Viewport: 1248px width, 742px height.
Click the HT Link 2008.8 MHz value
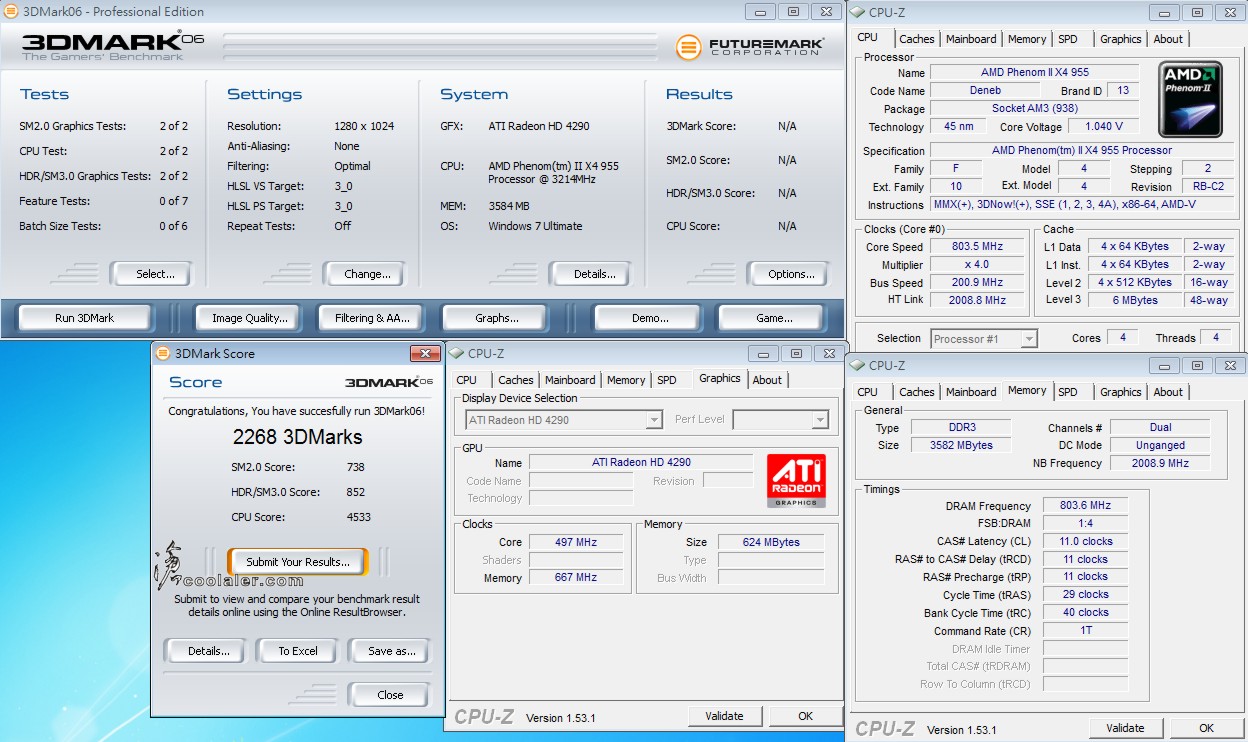point(977,300)
